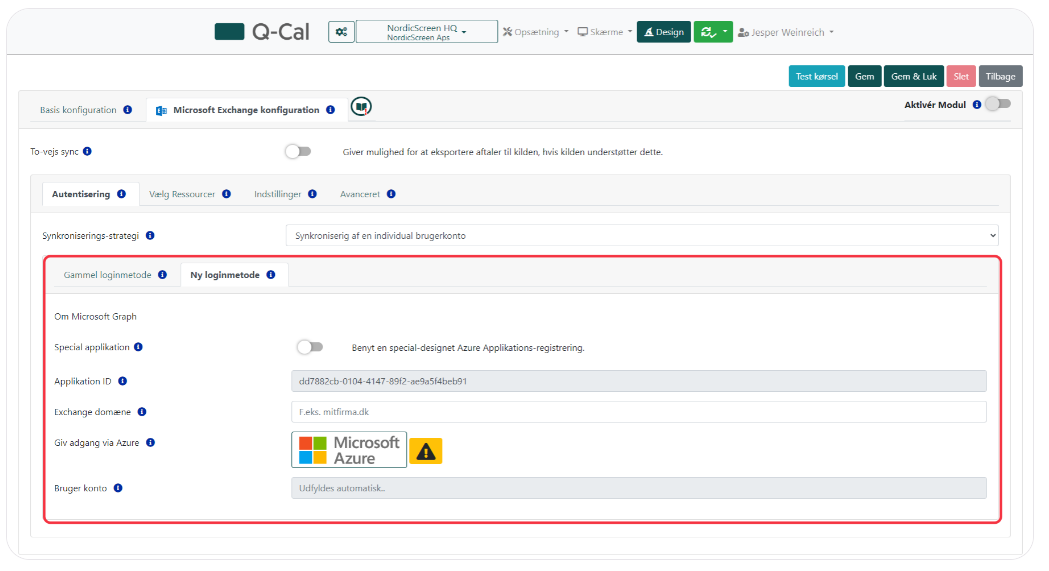Click info icon next to Autentisering
This screenshot has height=571, width=1049.
[121, 194]
